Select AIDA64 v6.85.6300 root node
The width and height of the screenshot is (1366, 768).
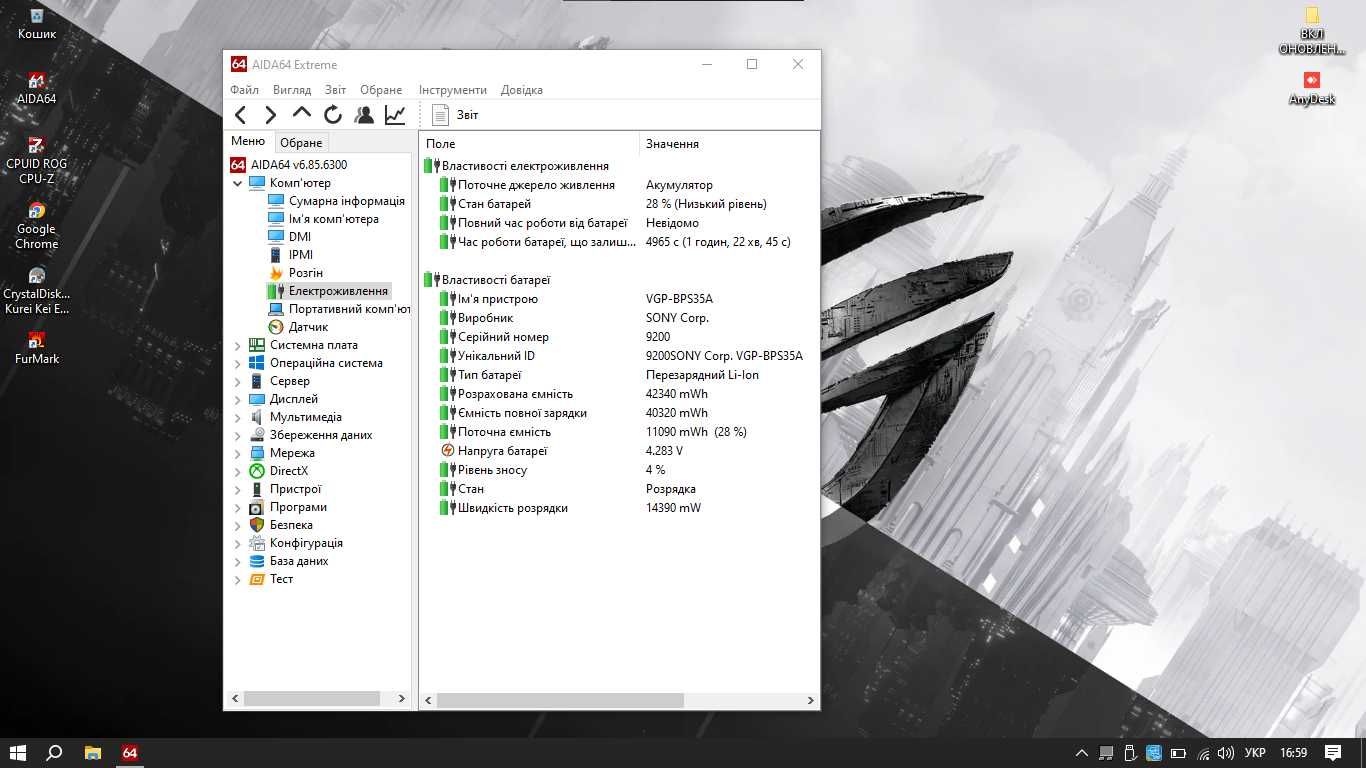[298, 165]
